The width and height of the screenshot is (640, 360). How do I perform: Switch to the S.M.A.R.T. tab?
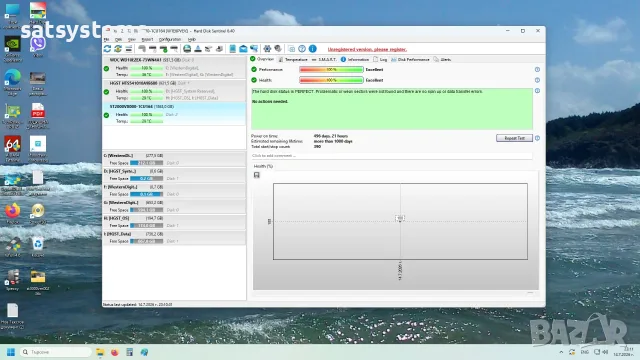click(324, 60)
